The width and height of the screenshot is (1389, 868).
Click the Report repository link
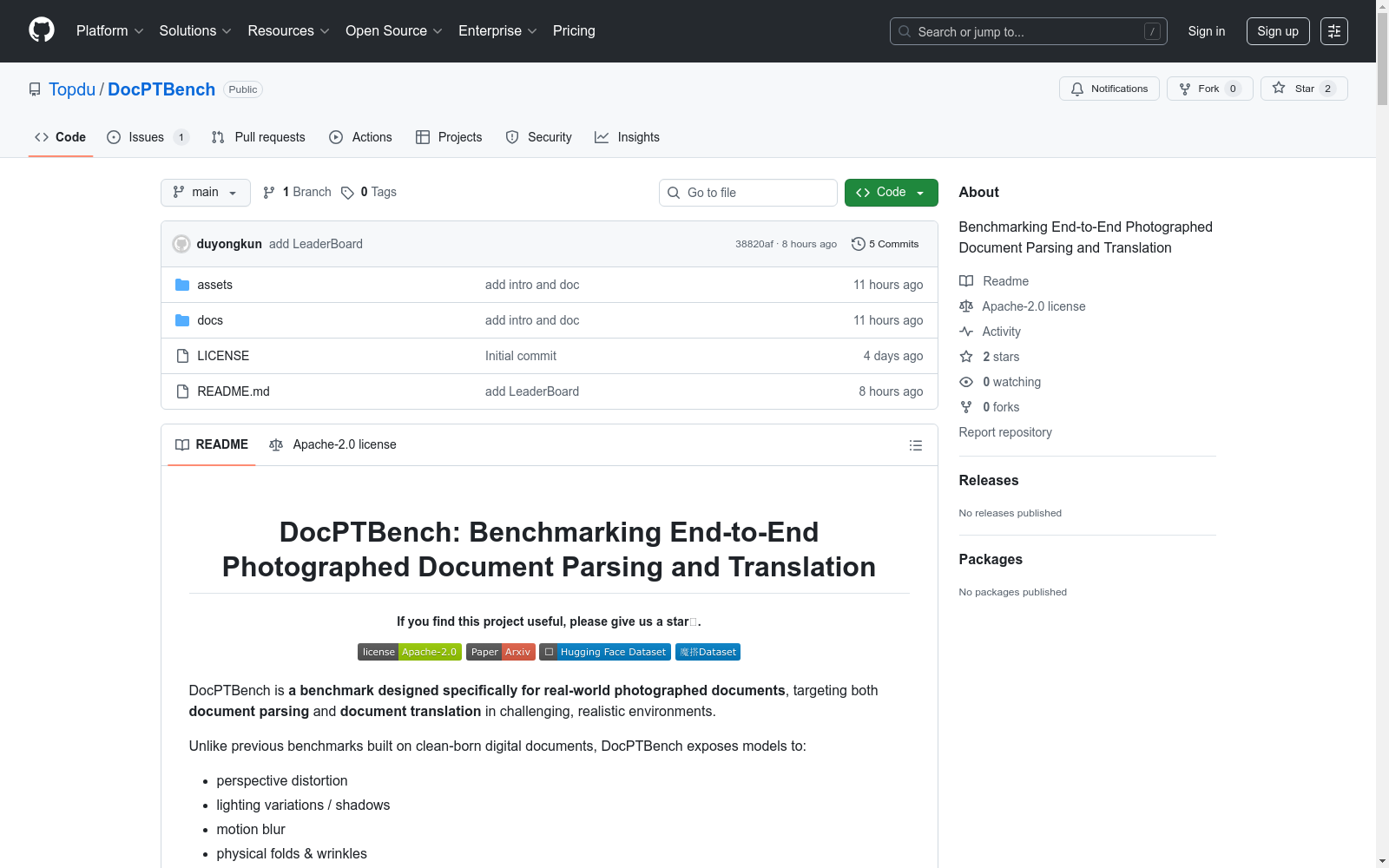tap(1005, 432)
